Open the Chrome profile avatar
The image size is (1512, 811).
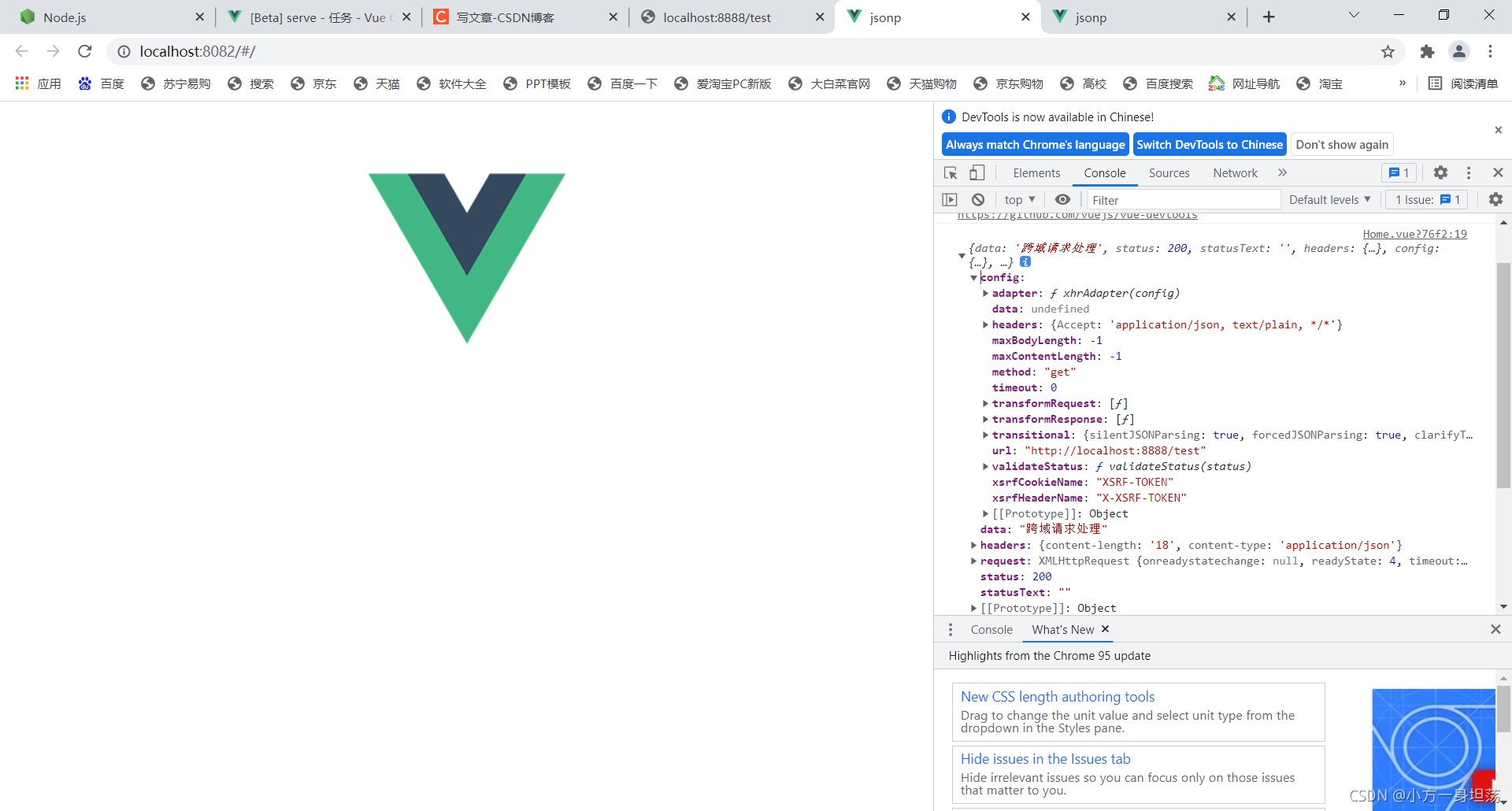coord(1459,51)
